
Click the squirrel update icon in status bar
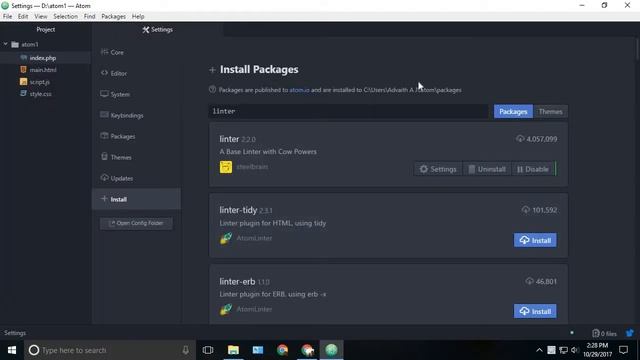point(630,333)
